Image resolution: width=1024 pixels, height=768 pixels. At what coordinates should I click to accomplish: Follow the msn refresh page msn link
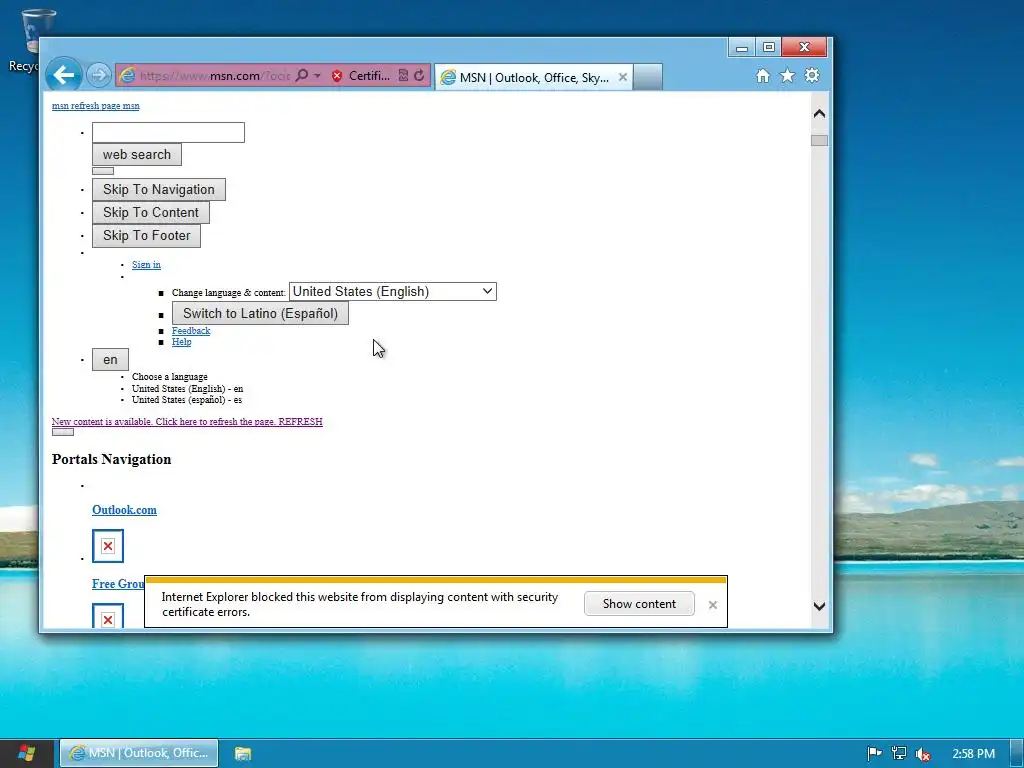coord(95,106)
